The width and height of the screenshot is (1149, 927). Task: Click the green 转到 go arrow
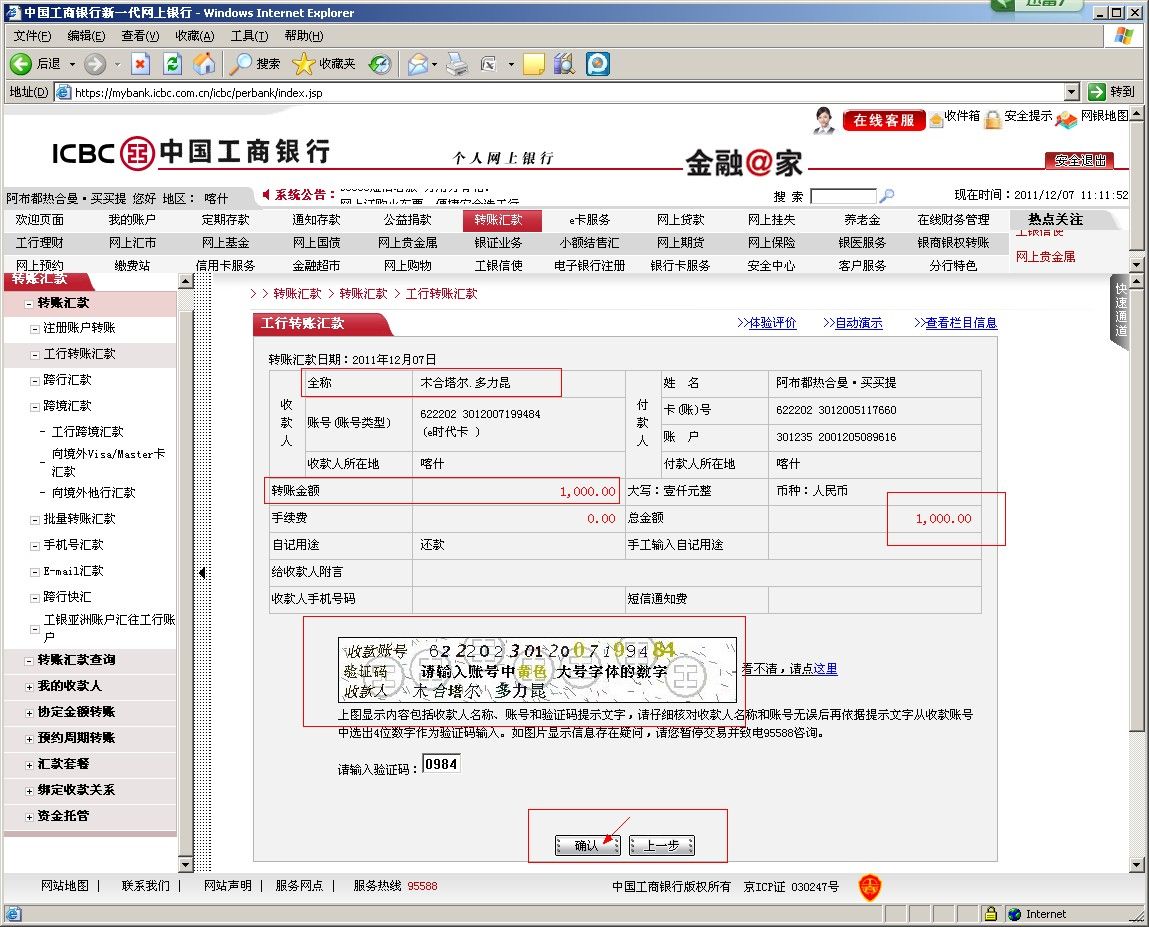[x=1097, y=92]
